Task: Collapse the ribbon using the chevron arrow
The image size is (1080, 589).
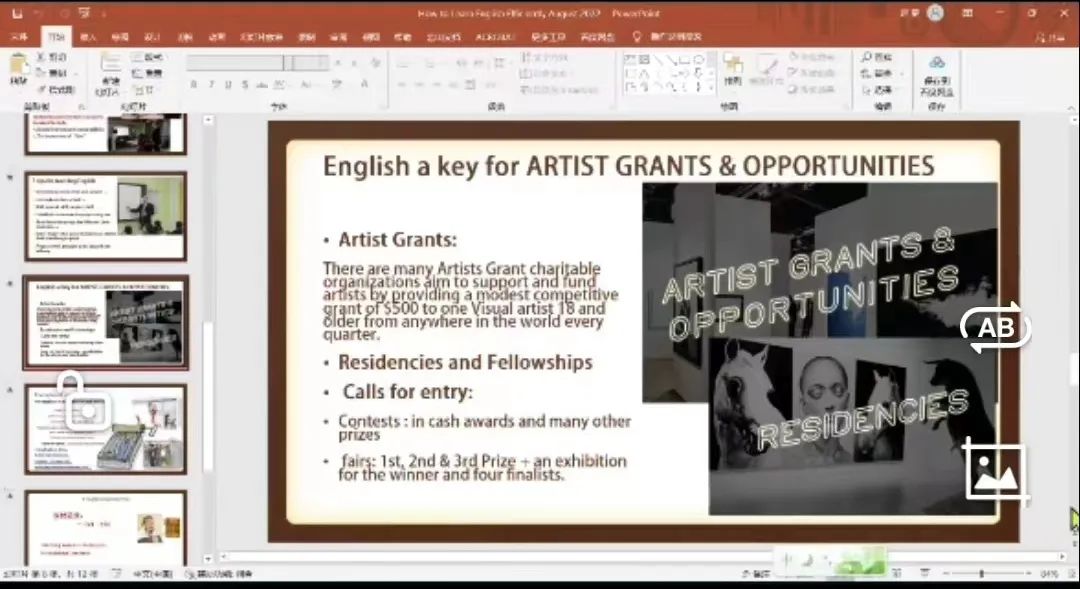Action: tap(1067, 106)
